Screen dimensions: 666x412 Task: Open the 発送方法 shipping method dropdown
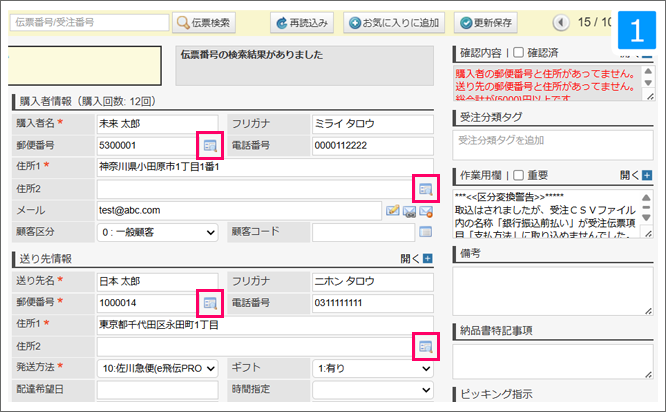(x=157, y=368)
